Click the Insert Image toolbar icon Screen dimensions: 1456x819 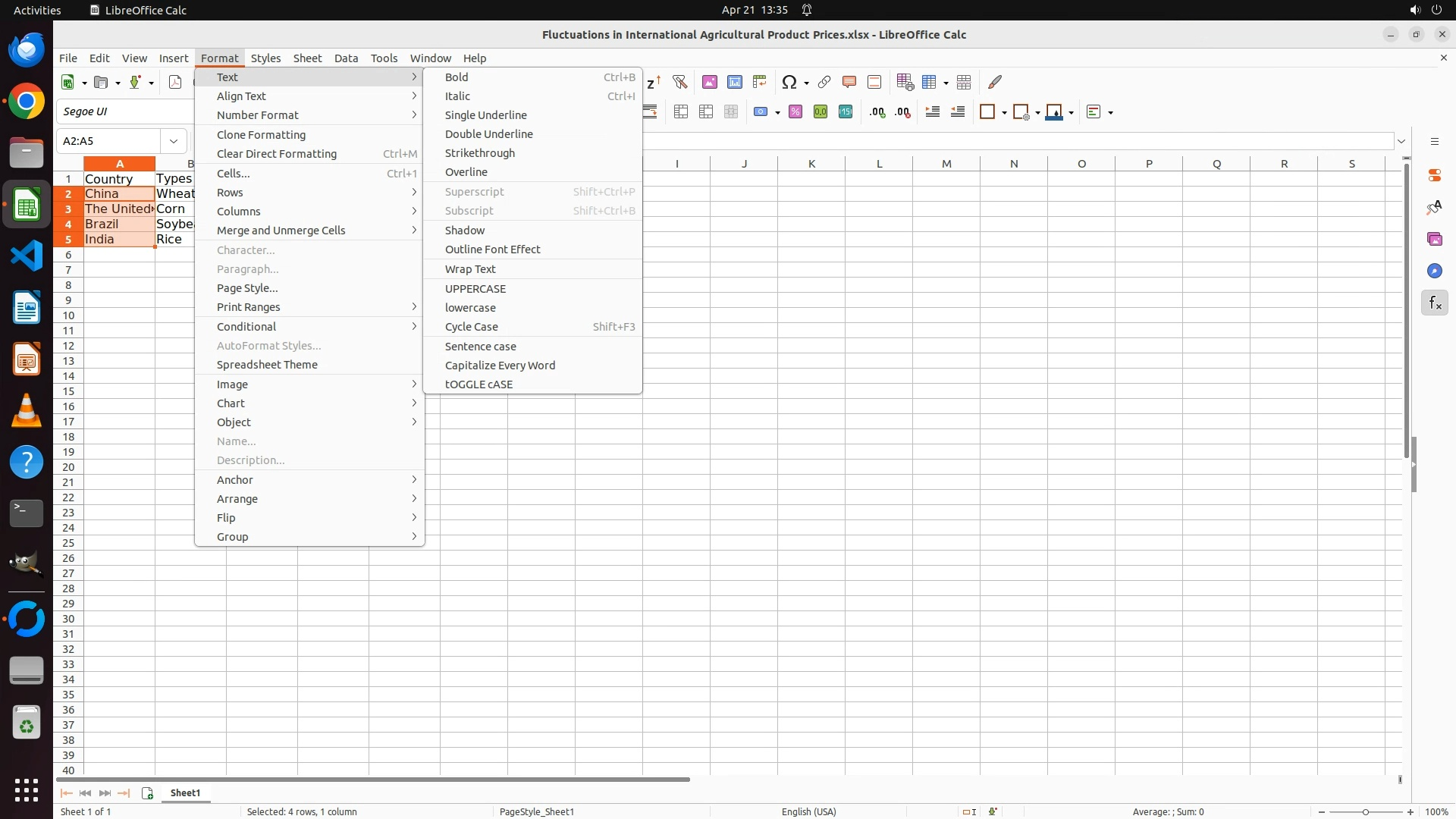point(710,82)
